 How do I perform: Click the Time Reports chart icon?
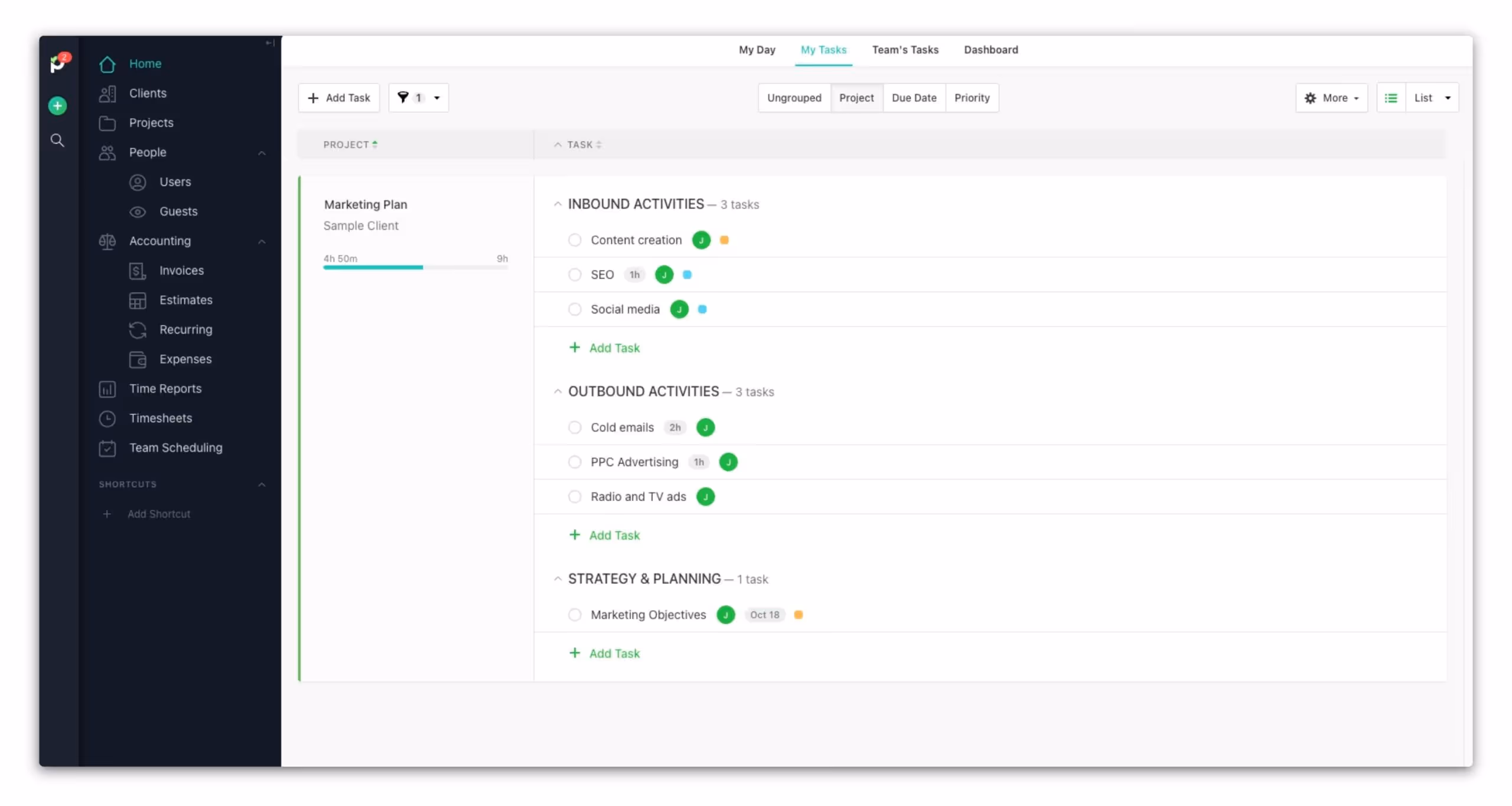[107, 389]
